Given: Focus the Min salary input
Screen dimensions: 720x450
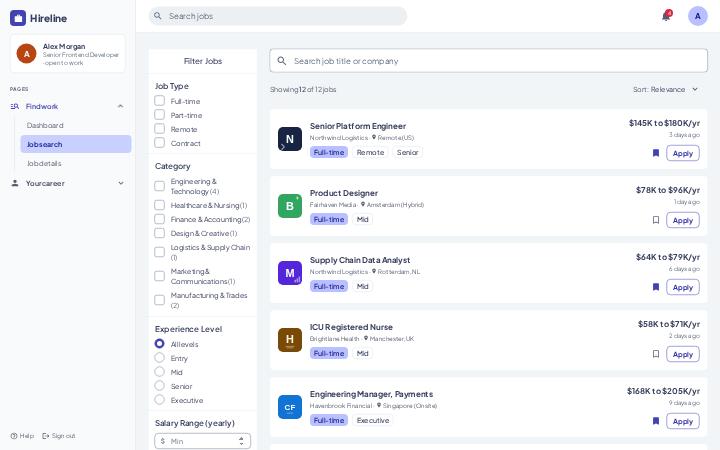Looking at the screenshot, I should pos(202,441).
